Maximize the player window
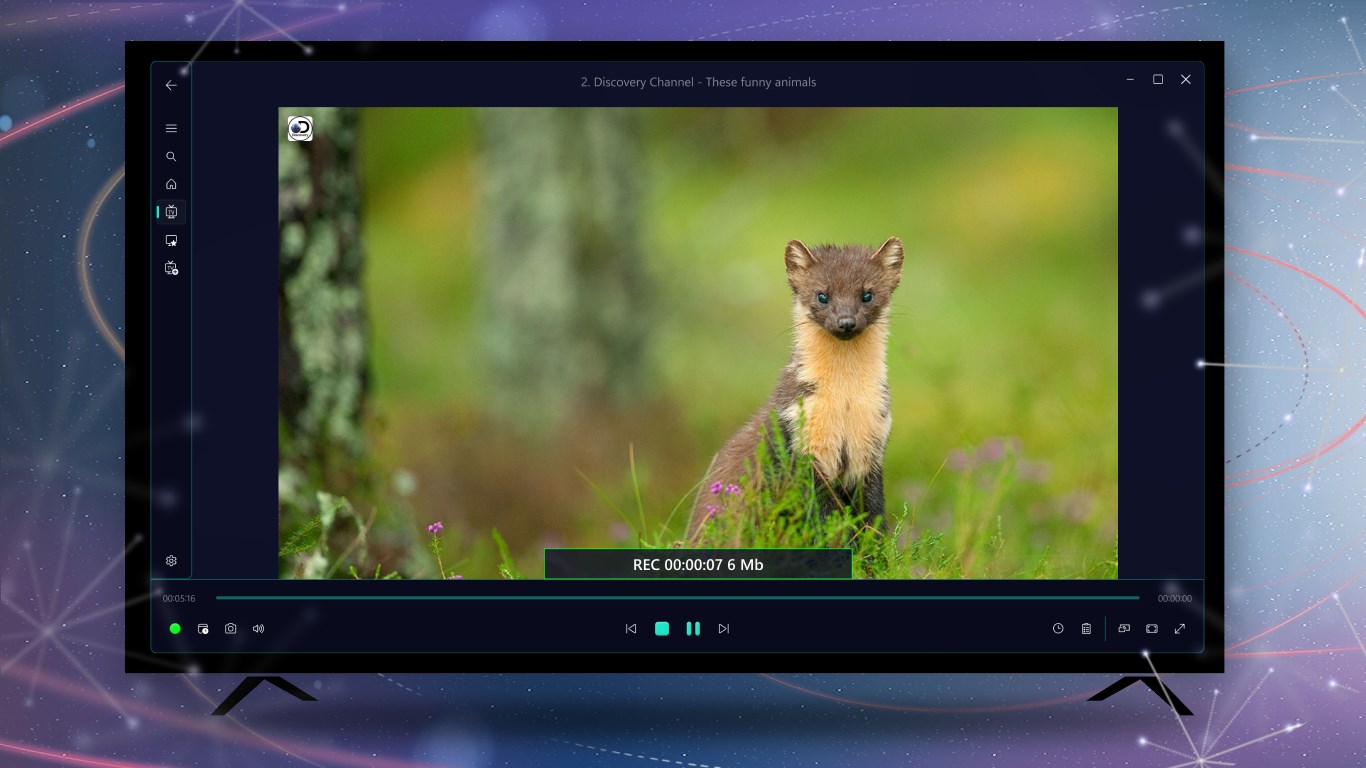The width and height of the screenshot is (1366, 768). (x=1158, y=80)
